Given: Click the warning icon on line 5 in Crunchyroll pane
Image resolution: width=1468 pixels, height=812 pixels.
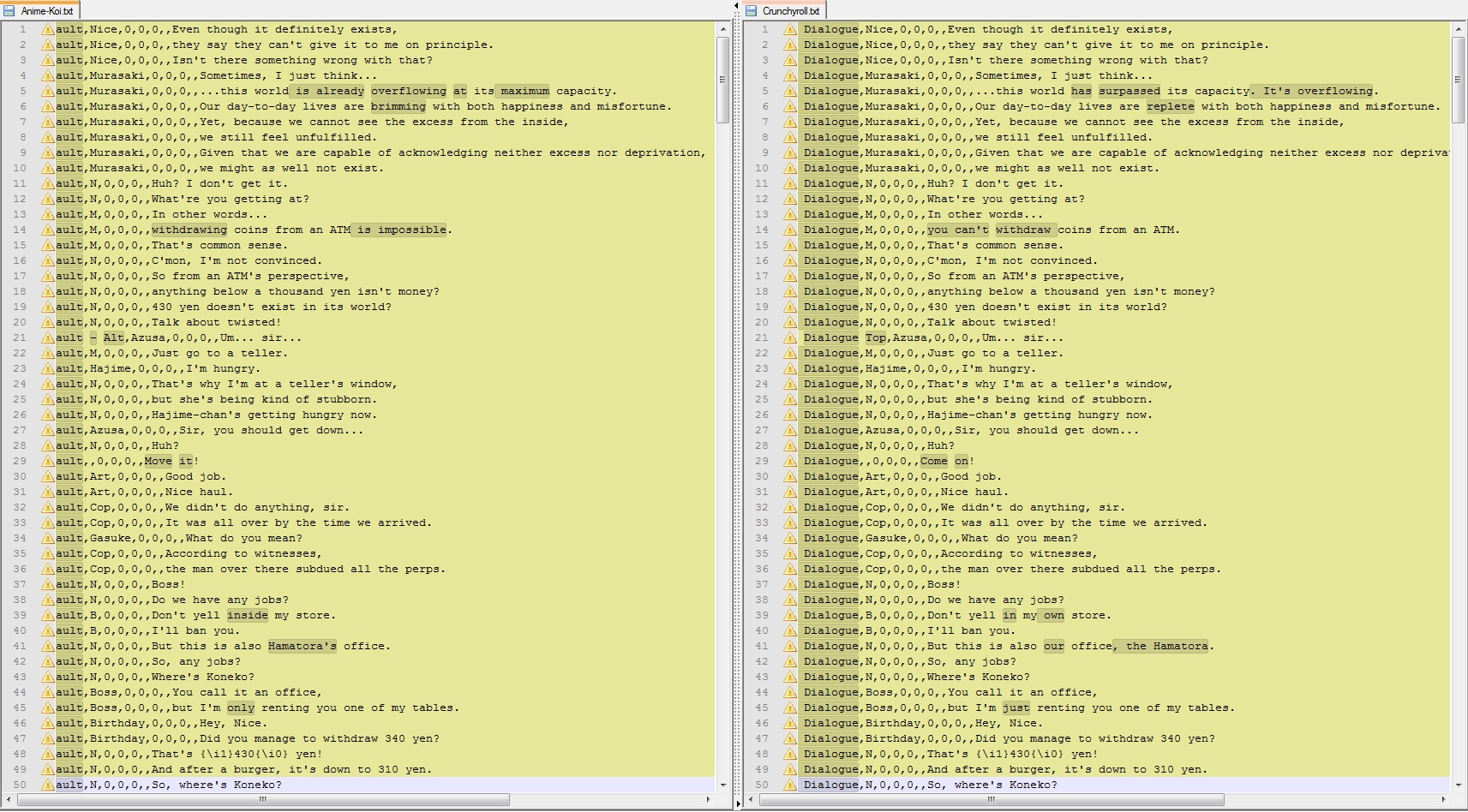Looking at the screenshot, I should [790, 91].
